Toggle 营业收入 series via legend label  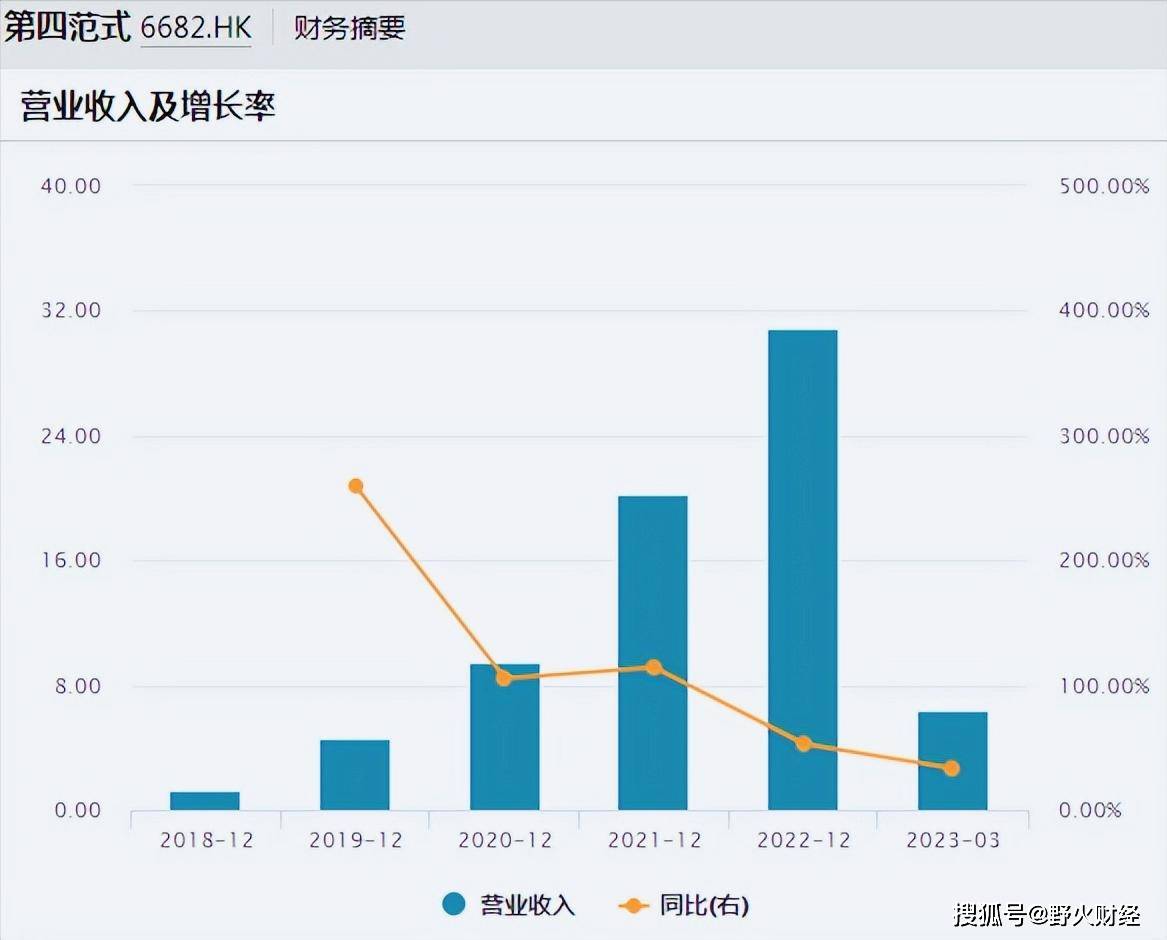point(528,905)
